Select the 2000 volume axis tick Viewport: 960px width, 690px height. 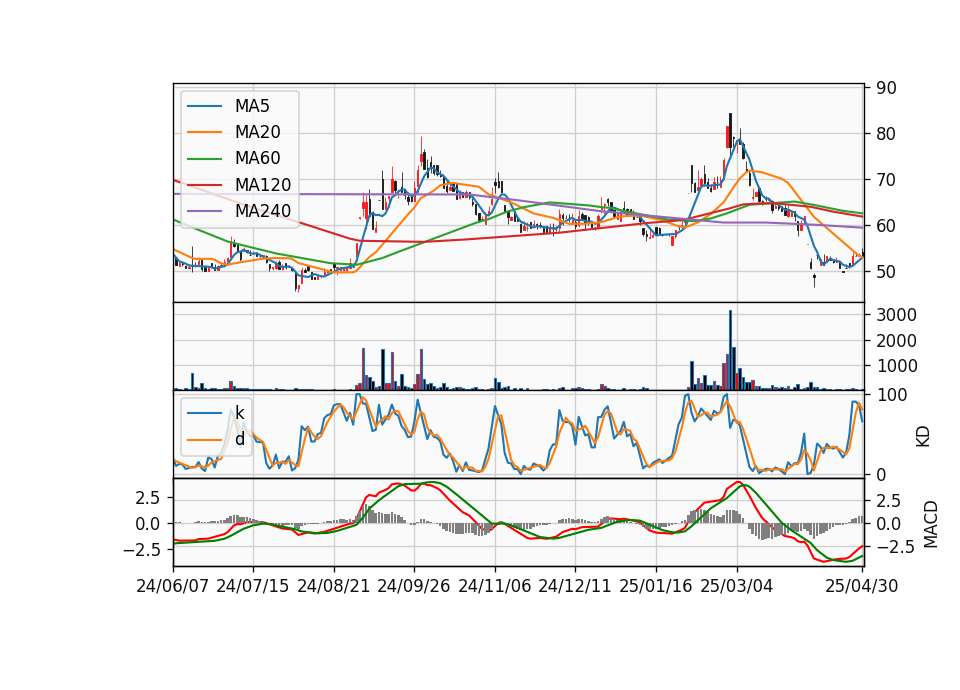click(x=896, y=341)
